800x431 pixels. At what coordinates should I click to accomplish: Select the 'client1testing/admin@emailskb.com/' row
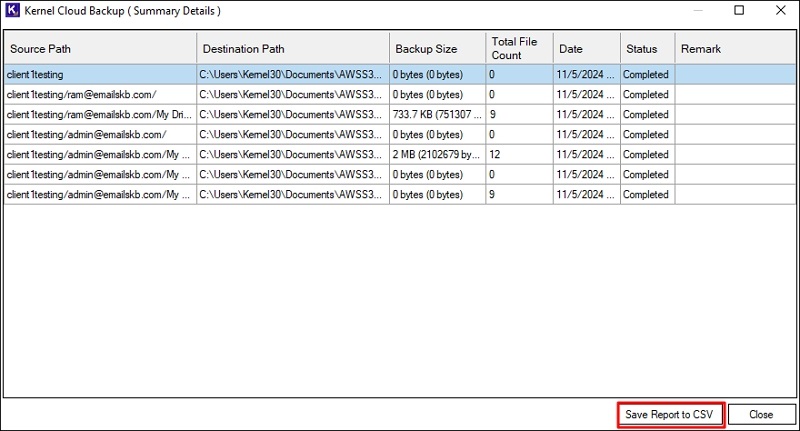pyautogui.click(x=400, y=134)
